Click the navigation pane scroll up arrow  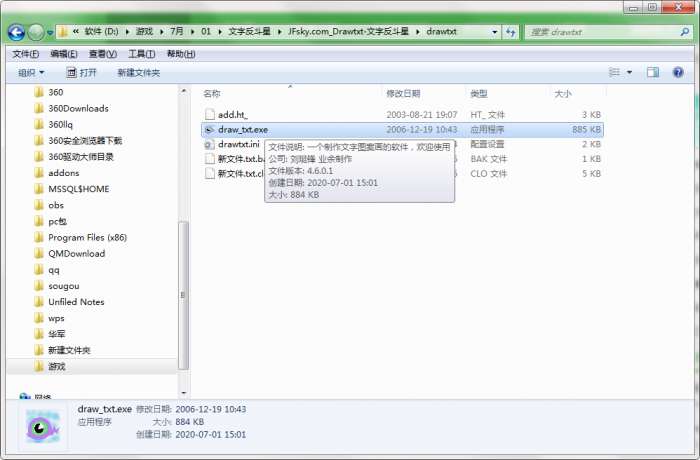click(183, 91)
